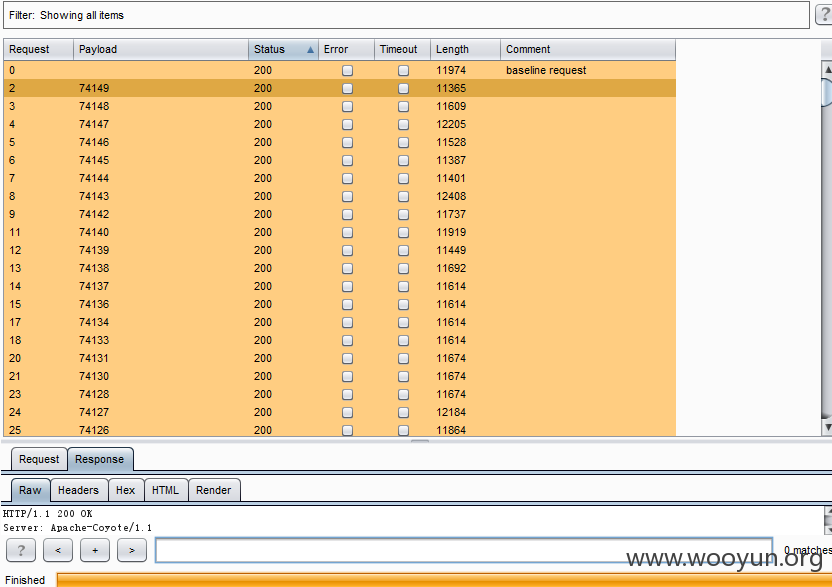Click the HTTP/1.1 200 OK response line
Viewport: 832px width, 587px height.
(x=48, y=514)
